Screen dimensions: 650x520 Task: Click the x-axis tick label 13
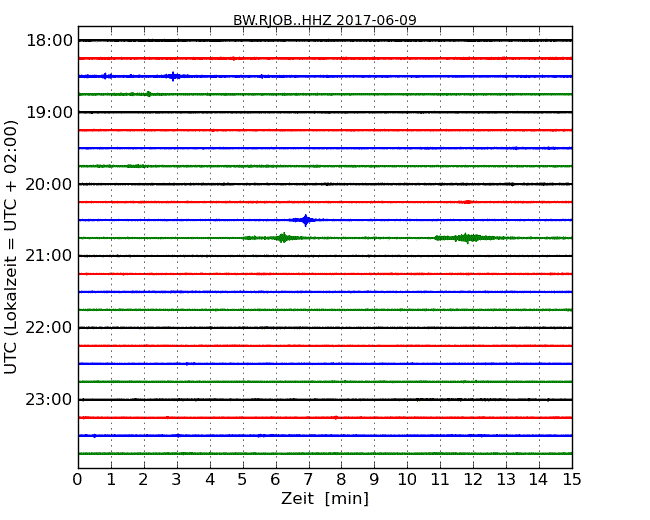click(x=506, y=480)
